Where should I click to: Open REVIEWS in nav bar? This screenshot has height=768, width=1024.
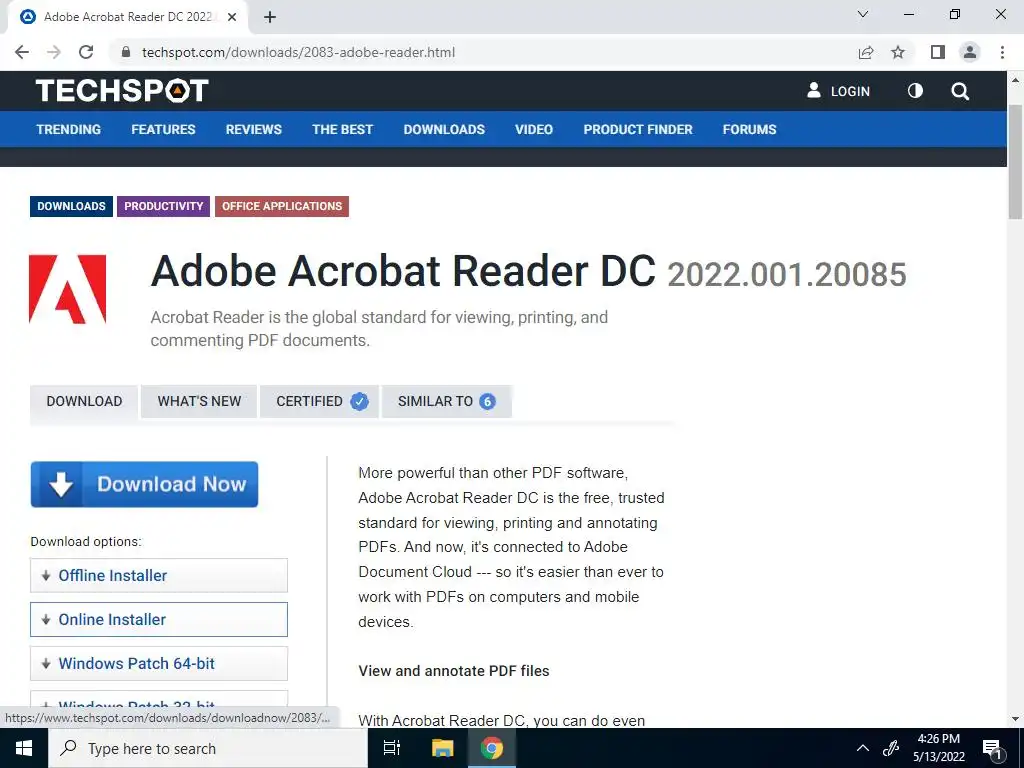[x=254, y=129]
